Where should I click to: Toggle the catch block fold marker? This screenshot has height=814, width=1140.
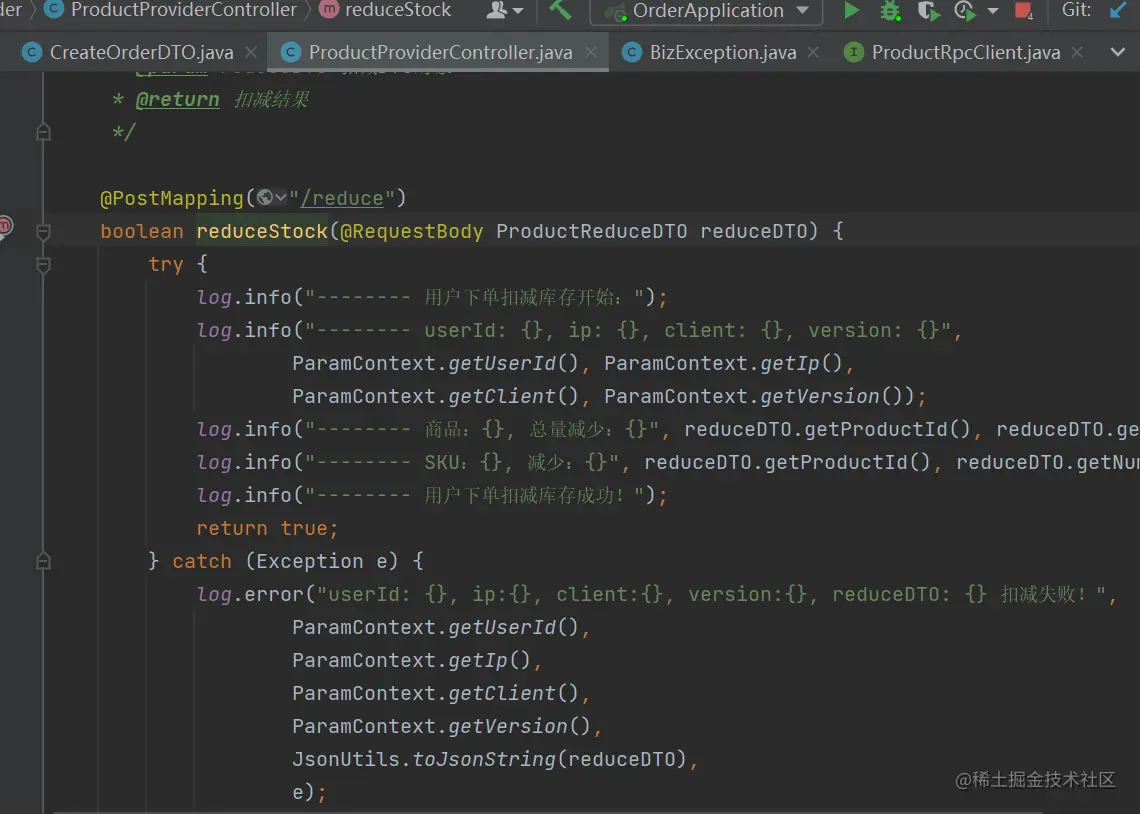(x=44, y=562)
